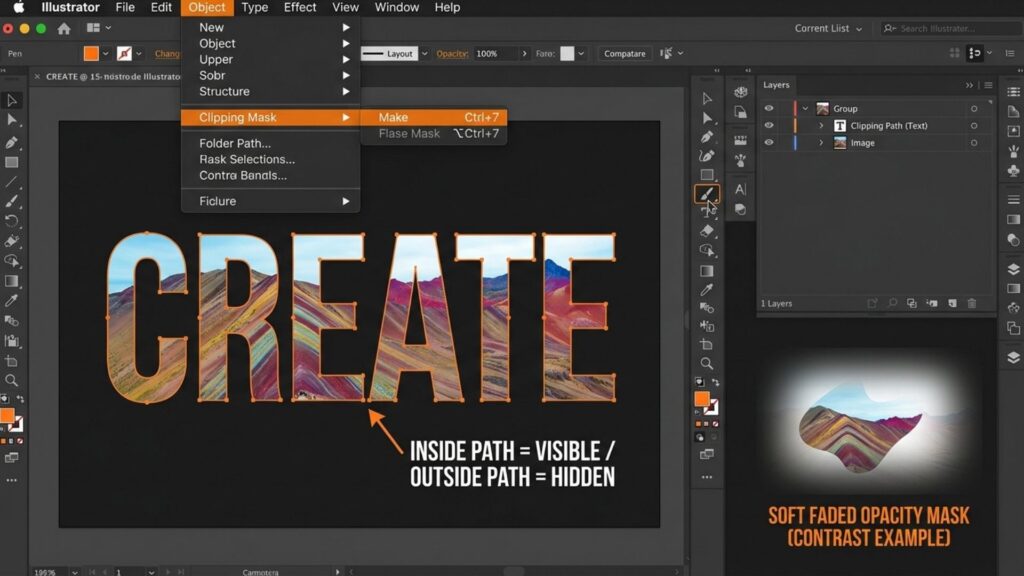Activate the Paintbrush tool in left toolbar
This screenshot has height=576, width=1024.
click(x=12, y=202)
